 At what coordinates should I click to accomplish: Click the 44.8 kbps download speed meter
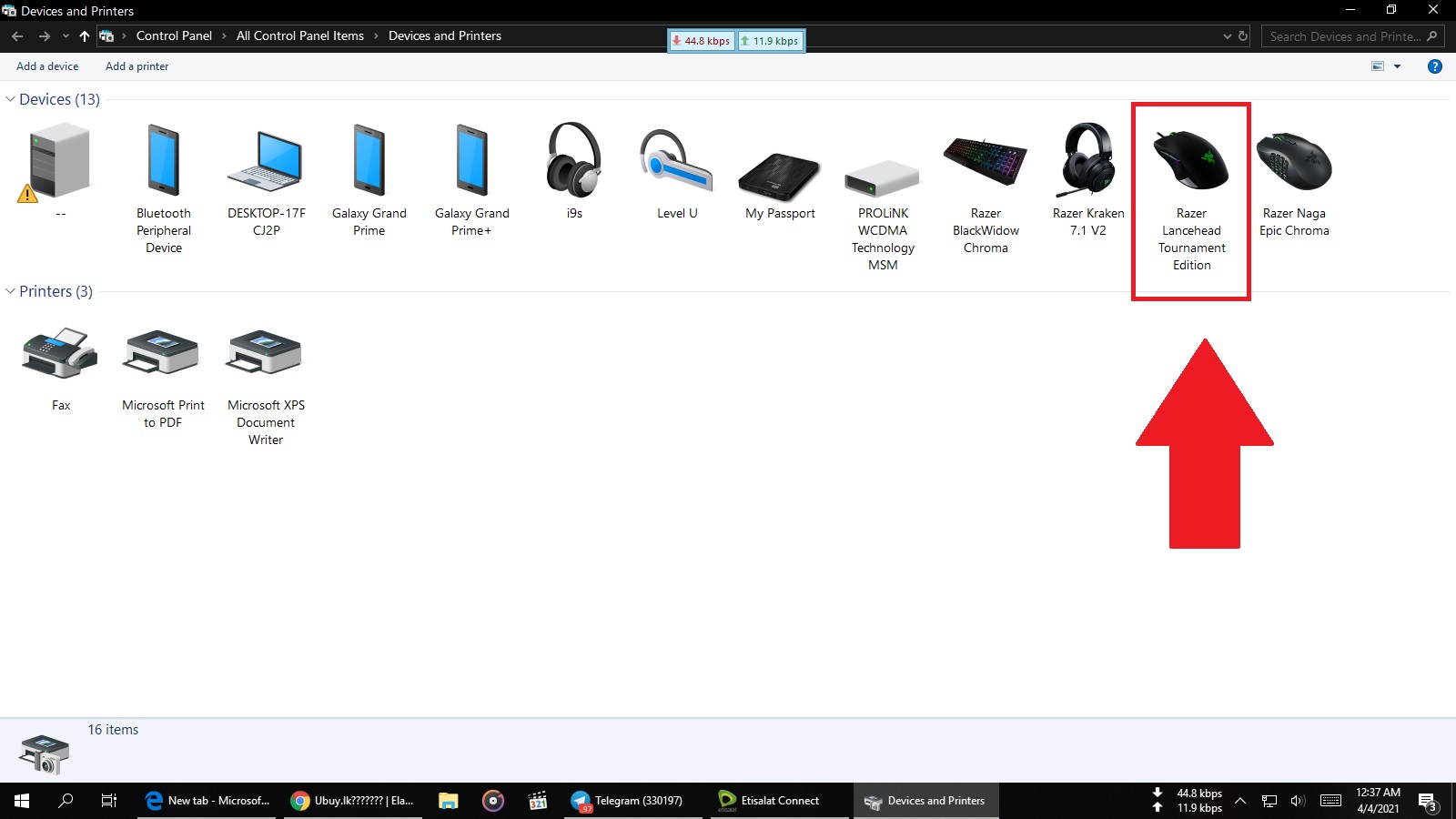701,41
